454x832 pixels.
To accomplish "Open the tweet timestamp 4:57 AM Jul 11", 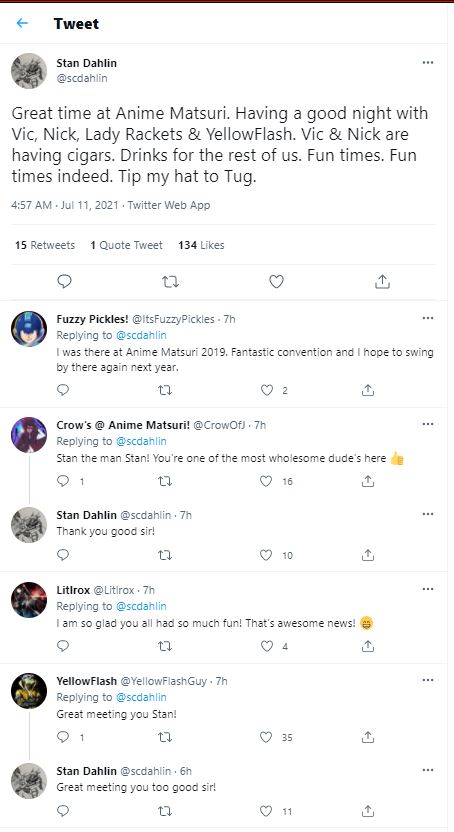I will tap(65, 205).
